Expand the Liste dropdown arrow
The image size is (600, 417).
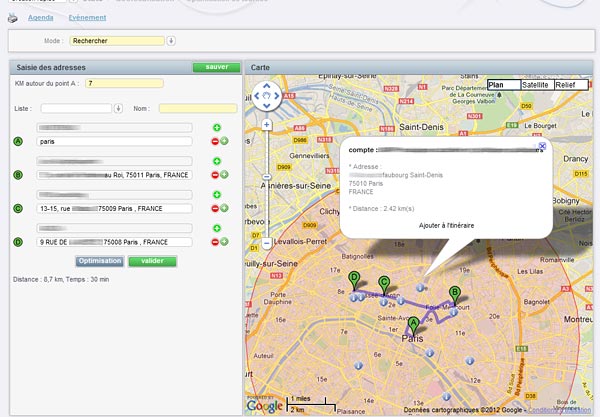click(x=118, y=109)
